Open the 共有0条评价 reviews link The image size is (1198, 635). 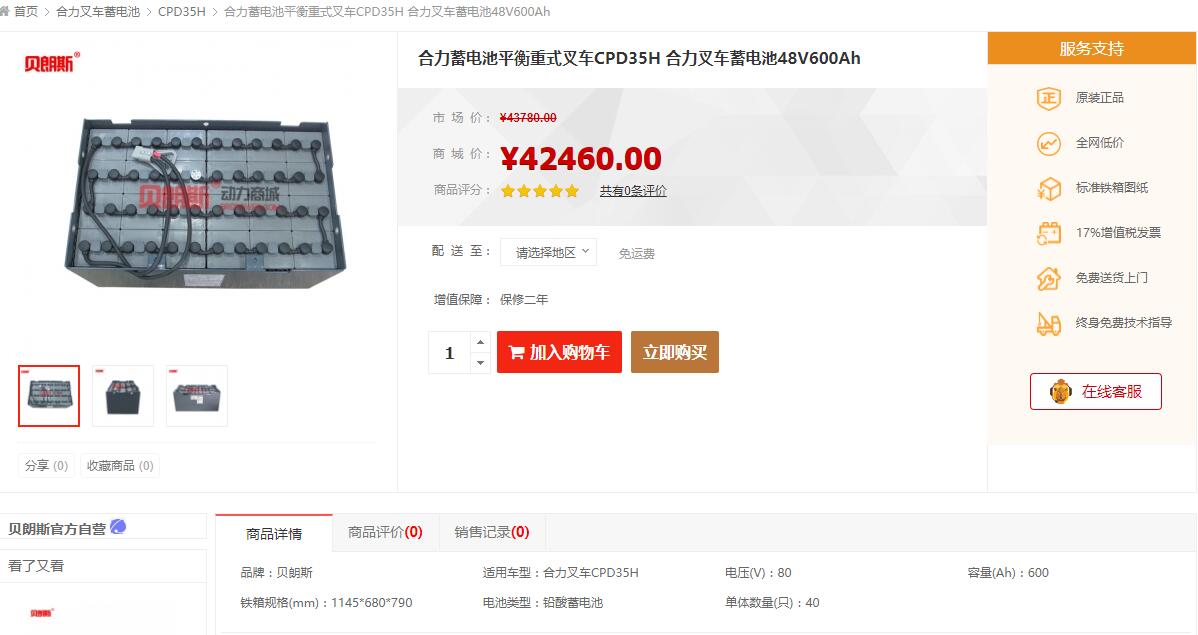tap(633, 191)
